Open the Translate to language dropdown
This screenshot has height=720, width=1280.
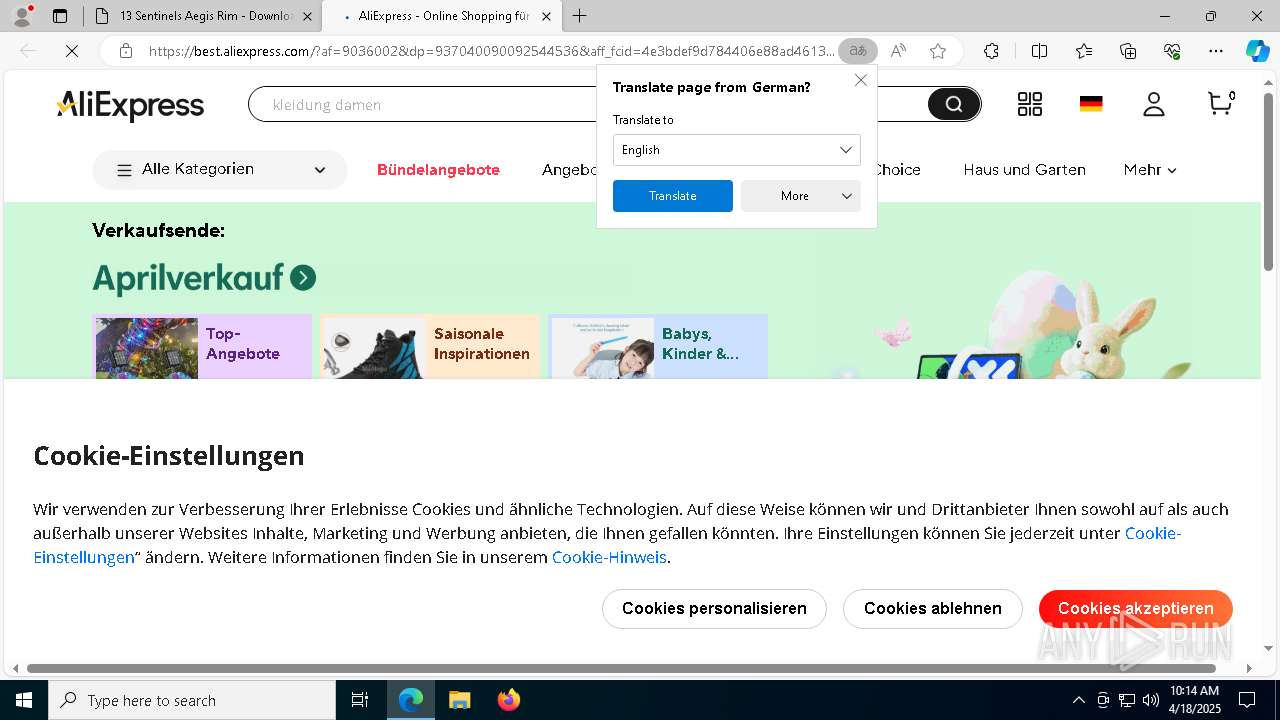pos(736,150)
